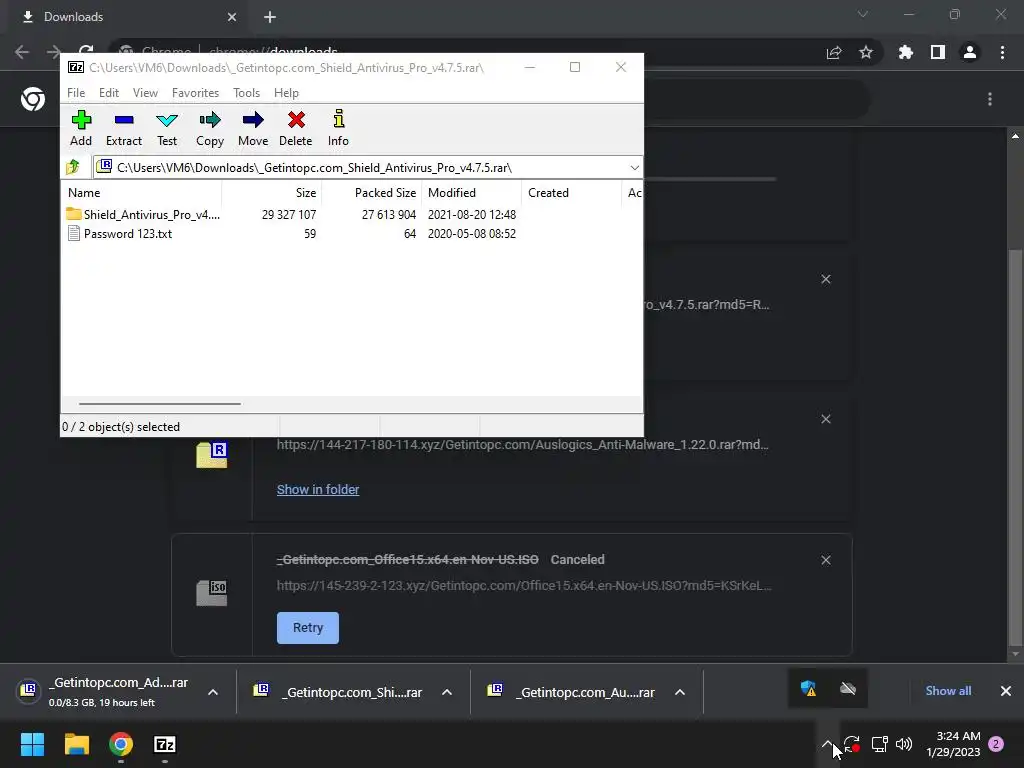
Task: Open the Info toolbar icon
Action: click(338, 128)
